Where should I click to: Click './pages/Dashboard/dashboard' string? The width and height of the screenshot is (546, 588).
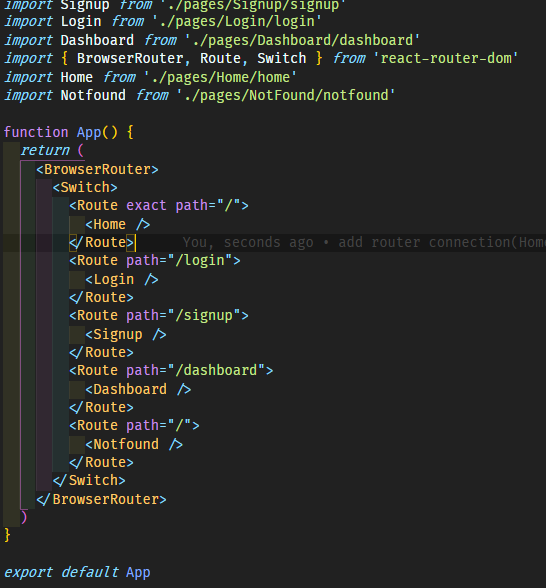[302, 40]
